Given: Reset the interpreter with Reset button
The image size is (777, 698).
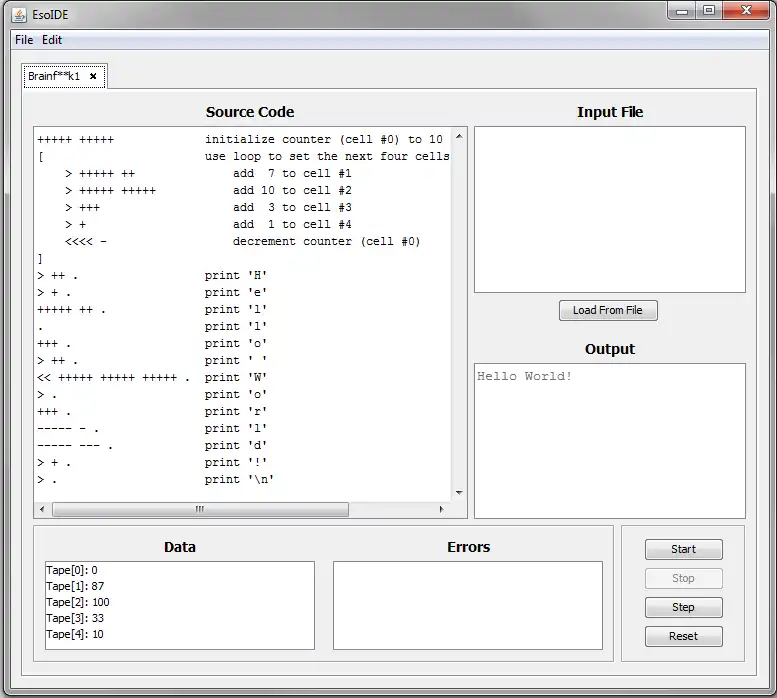Looking at the screenshot, I should tap(683, 636).
